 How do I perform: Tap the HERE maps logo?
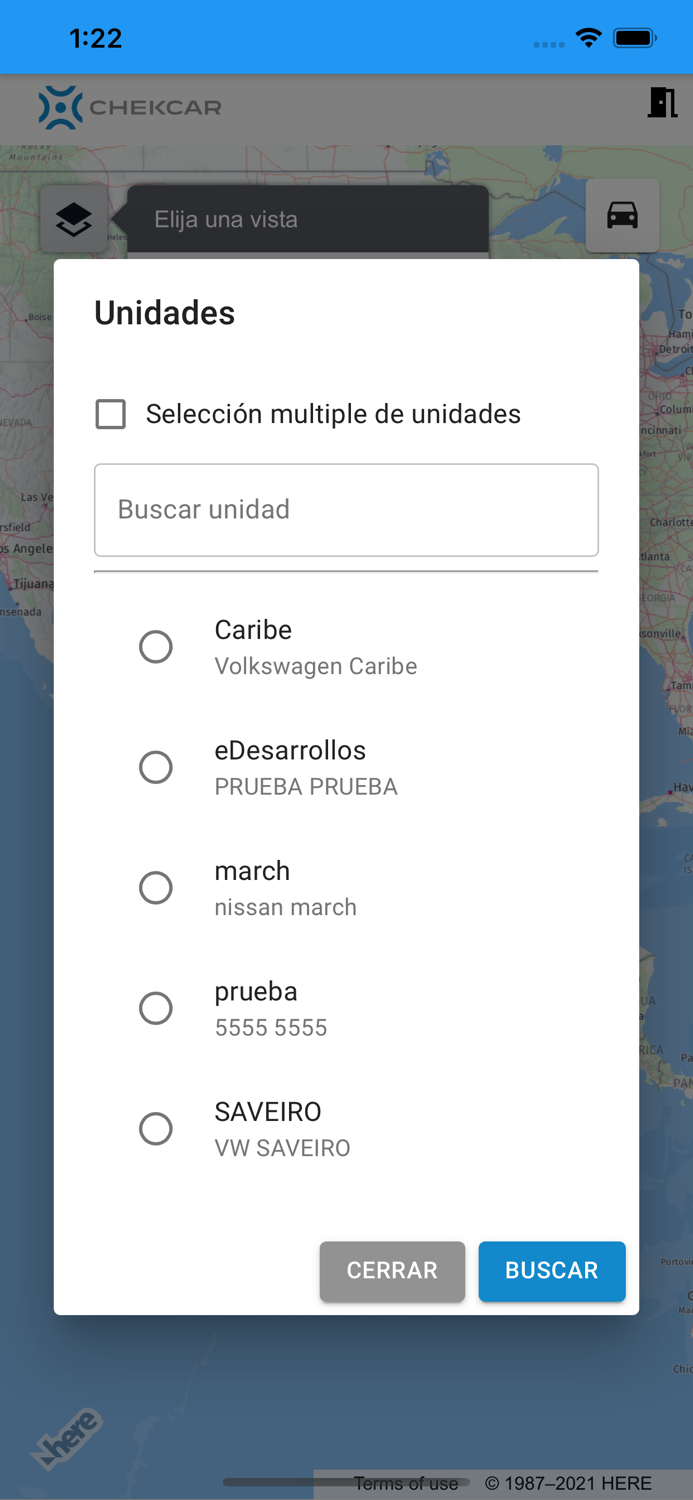tap(67, 1439)
